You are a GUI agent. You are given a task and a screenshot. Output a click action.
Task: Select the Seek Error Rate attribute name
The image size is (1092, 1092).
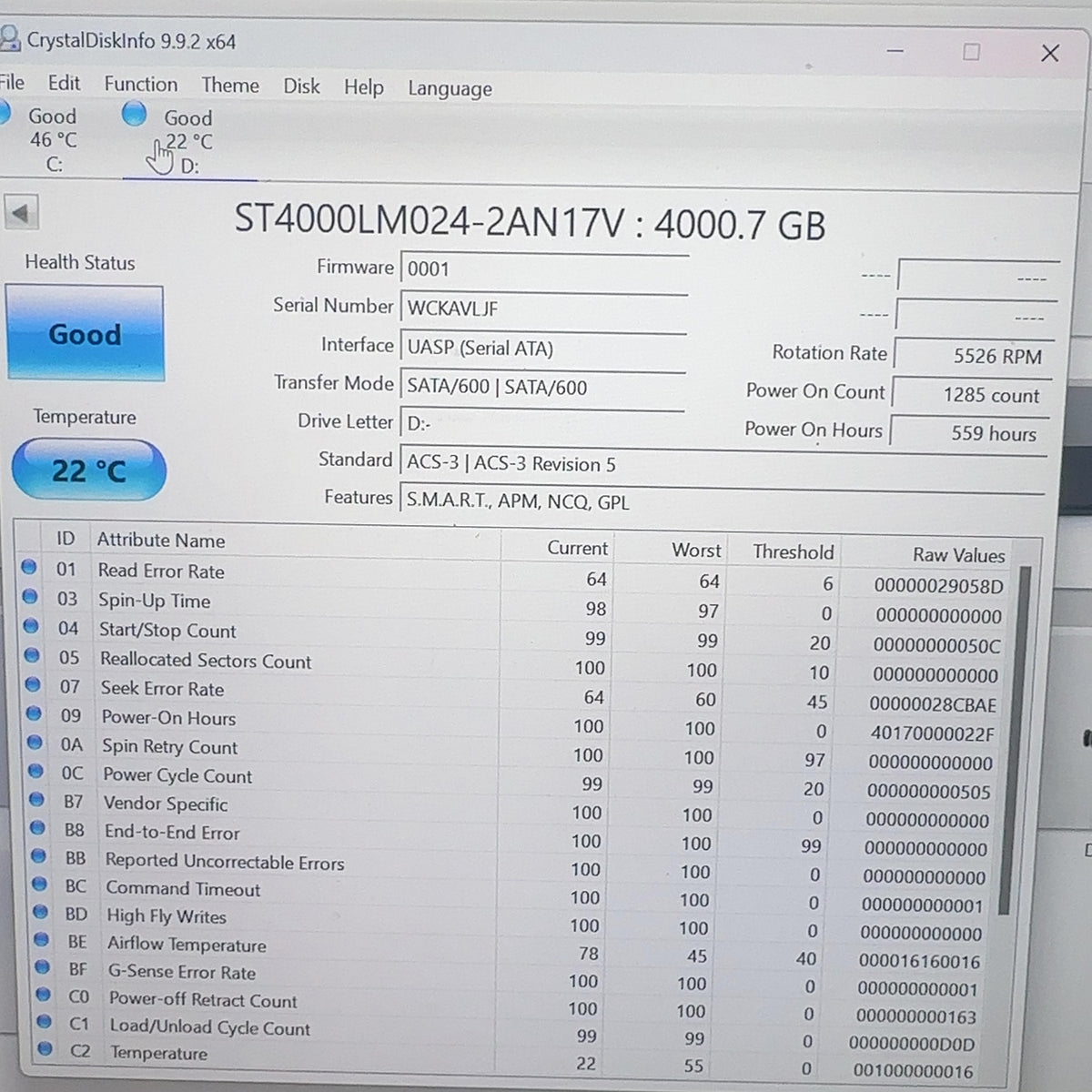(x=162, y=689)
